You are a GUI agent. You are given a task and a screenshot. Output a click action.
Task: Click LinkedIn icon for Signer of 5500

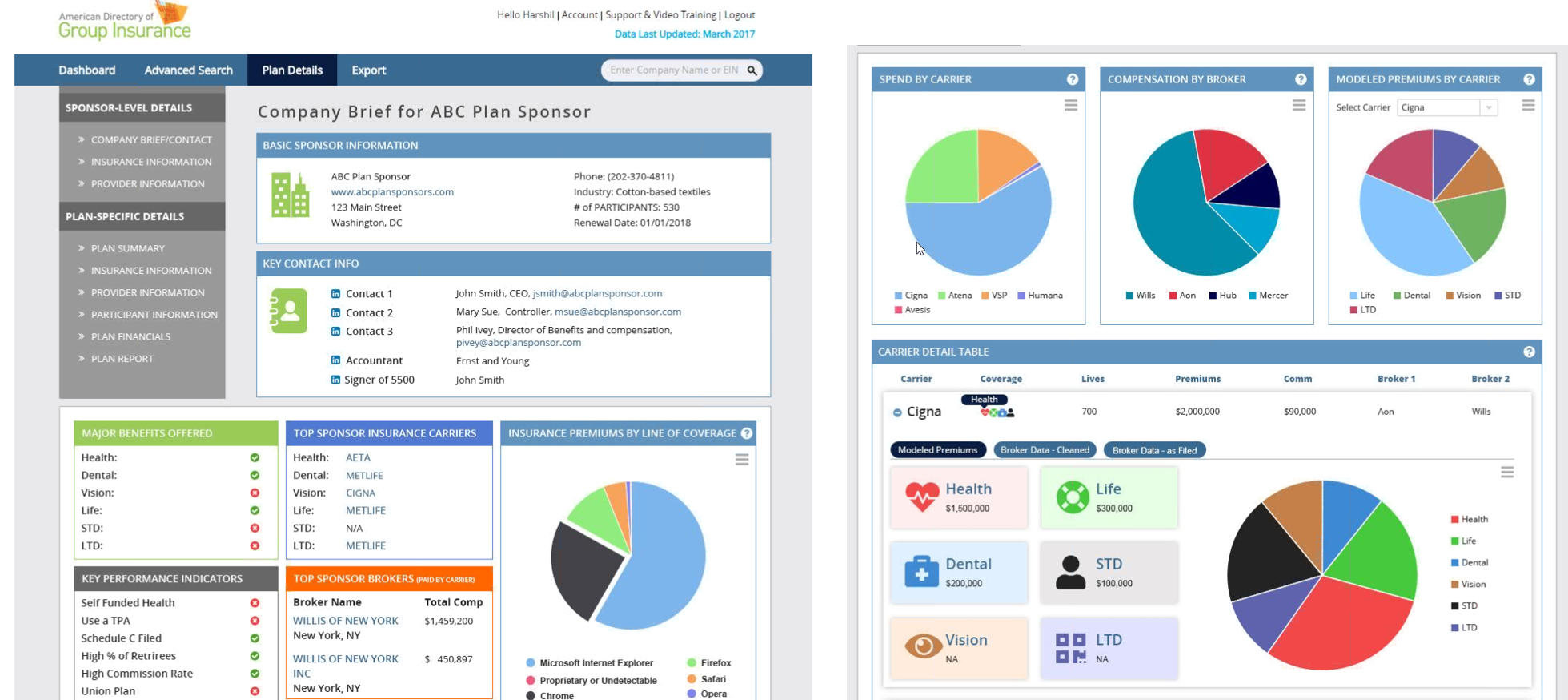coord(335,380)
